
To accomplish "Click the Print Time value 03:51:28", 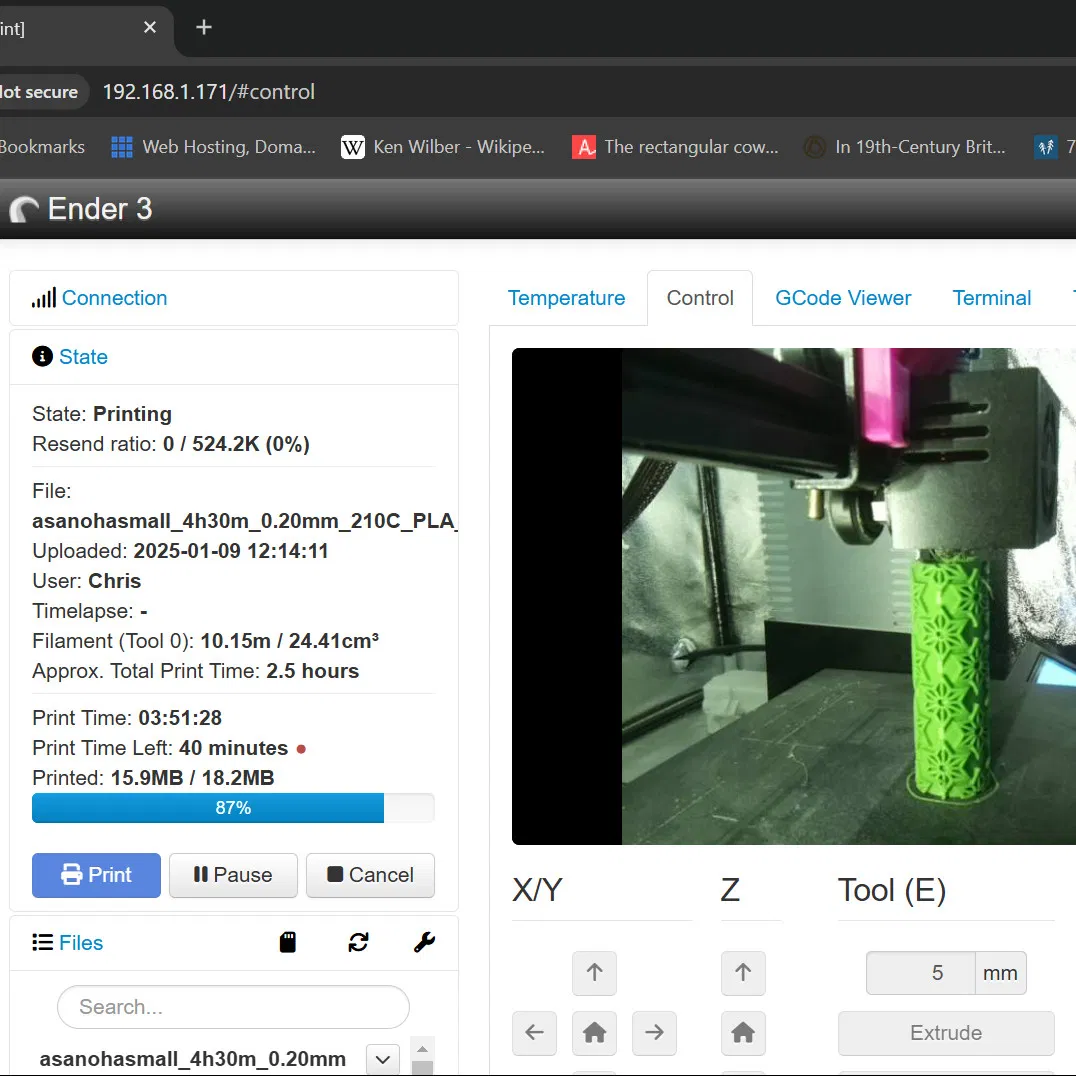I will (180, 718).
